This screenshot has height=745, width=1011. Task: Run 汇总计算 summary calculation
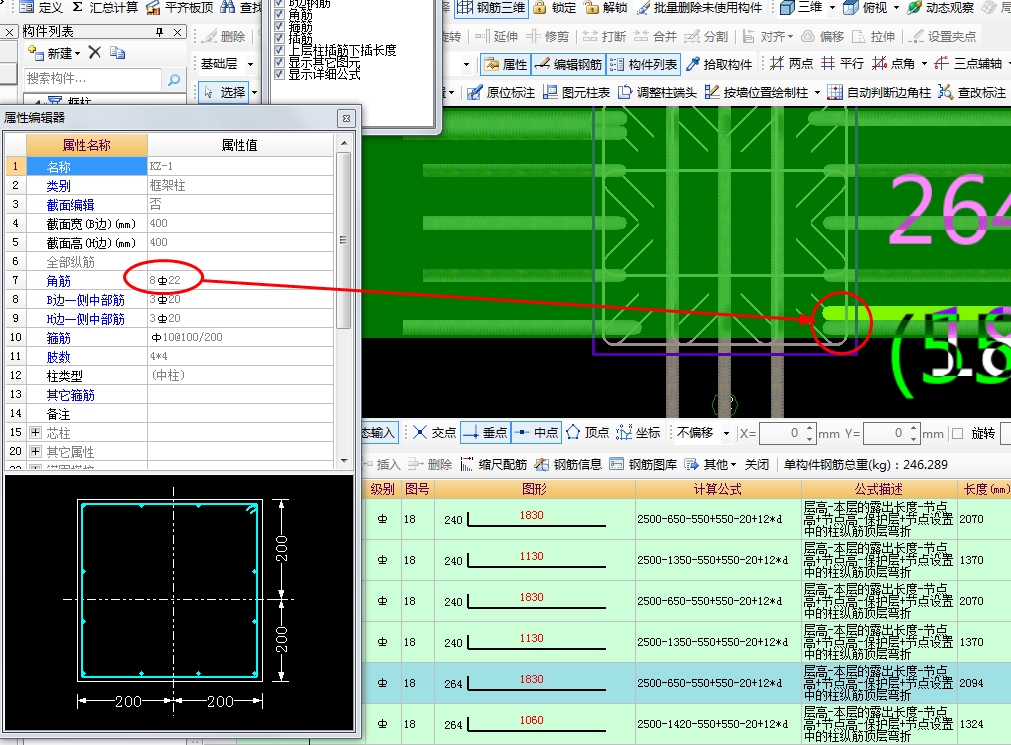[x=105, y=7]
